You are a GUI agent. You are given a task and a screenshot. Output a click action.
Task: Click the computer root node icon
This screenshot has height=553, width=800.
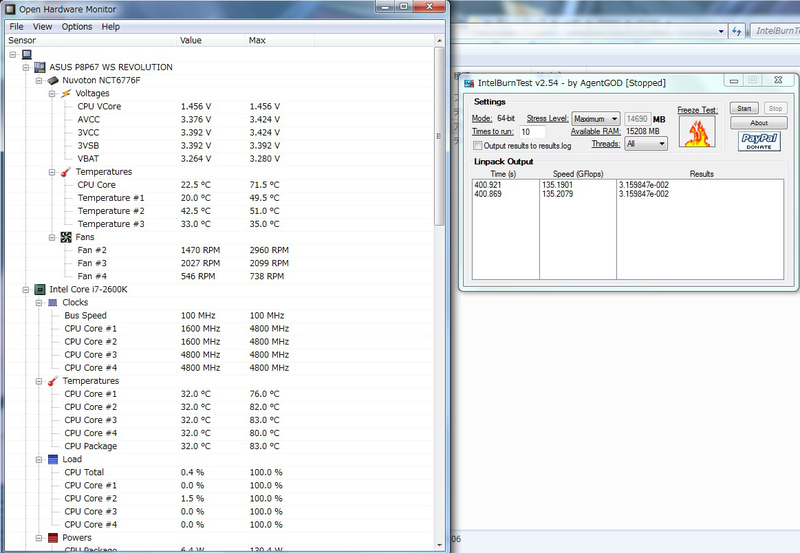click(27, 54)
